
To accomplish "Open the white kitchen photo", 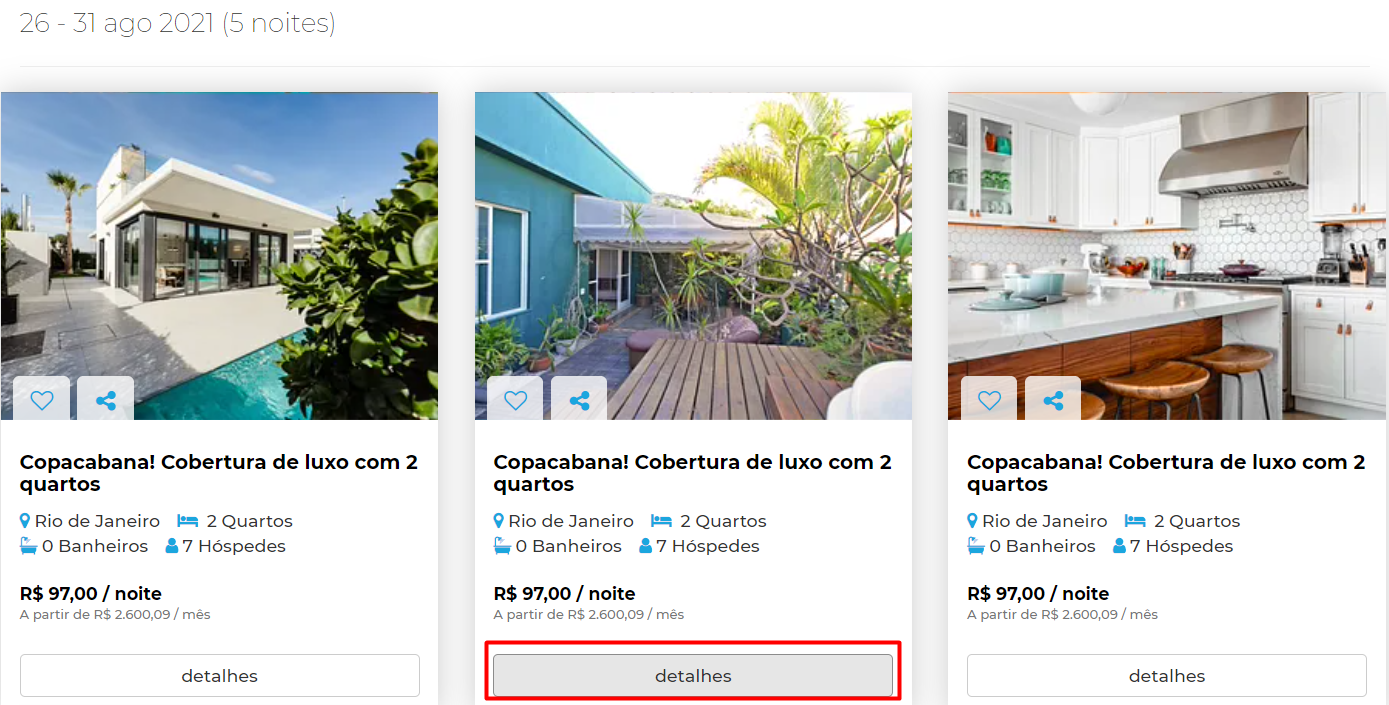I will (1167, 256).
